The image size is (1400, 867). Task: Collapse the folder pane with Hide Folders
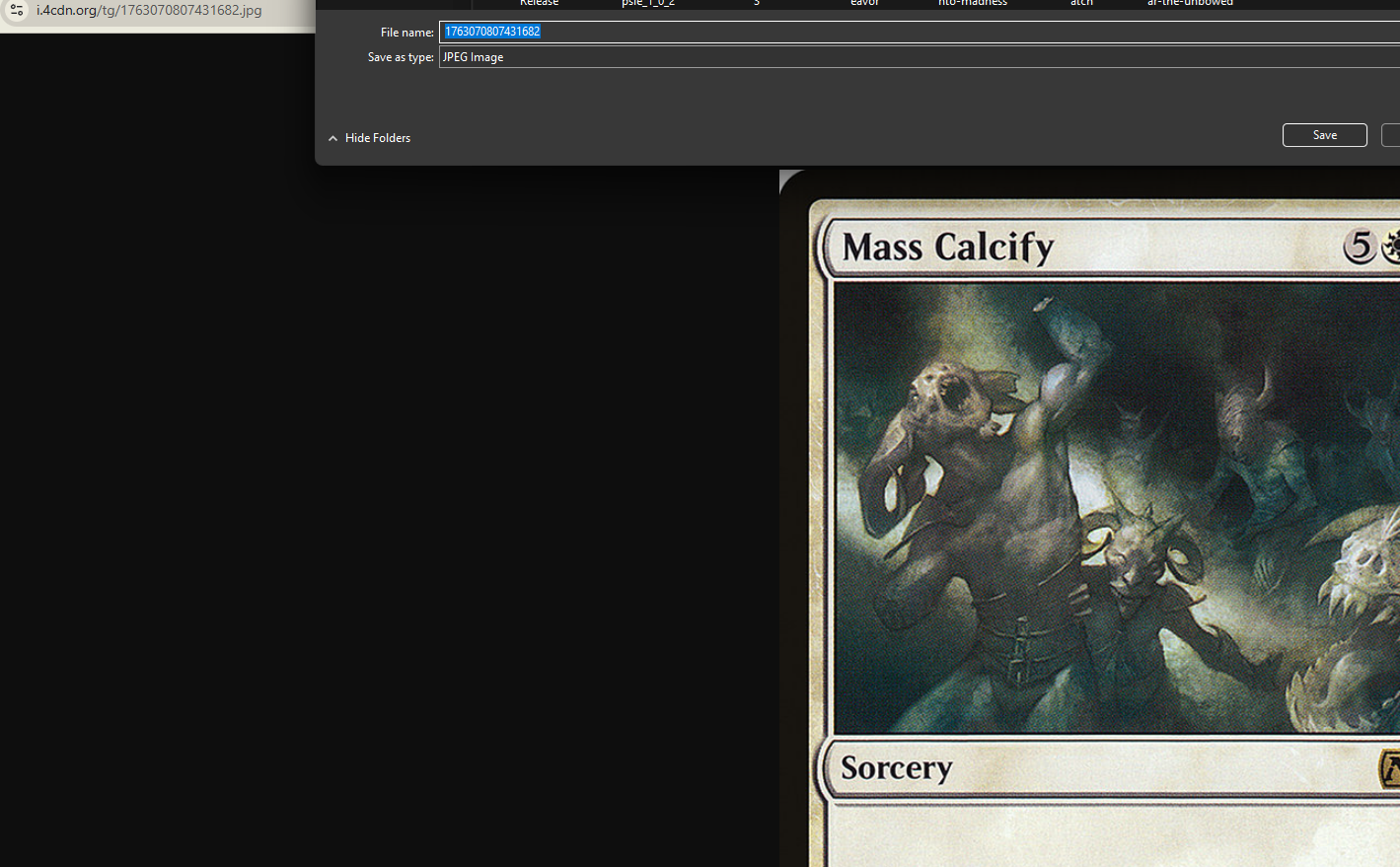(369, 138)
